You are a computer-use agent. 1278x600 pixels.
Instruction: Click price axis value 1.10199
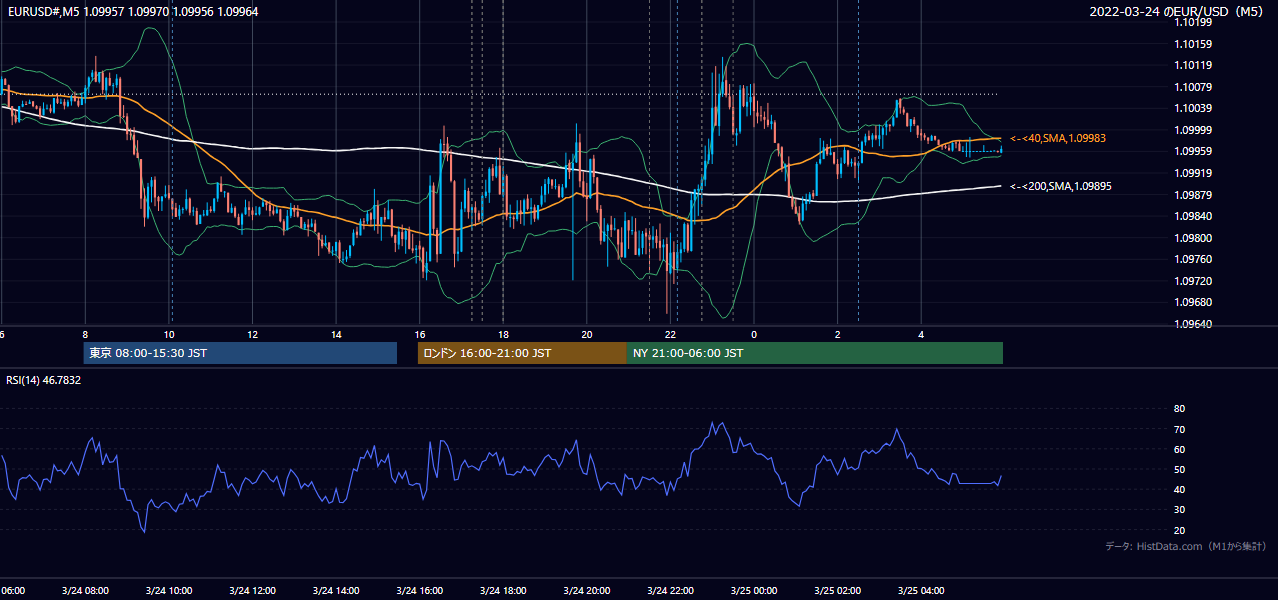click(x=1193, y=22)
